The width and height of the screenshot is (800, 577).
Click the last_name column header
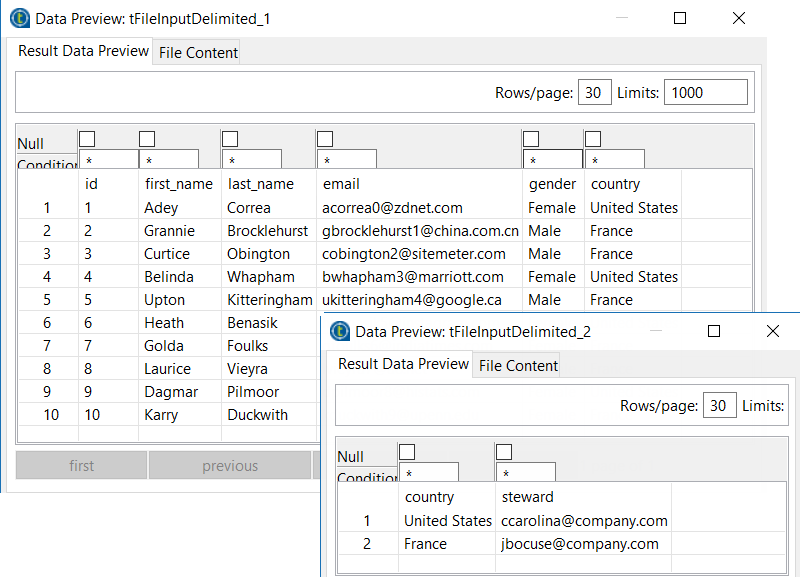click(x=260, y=184)
